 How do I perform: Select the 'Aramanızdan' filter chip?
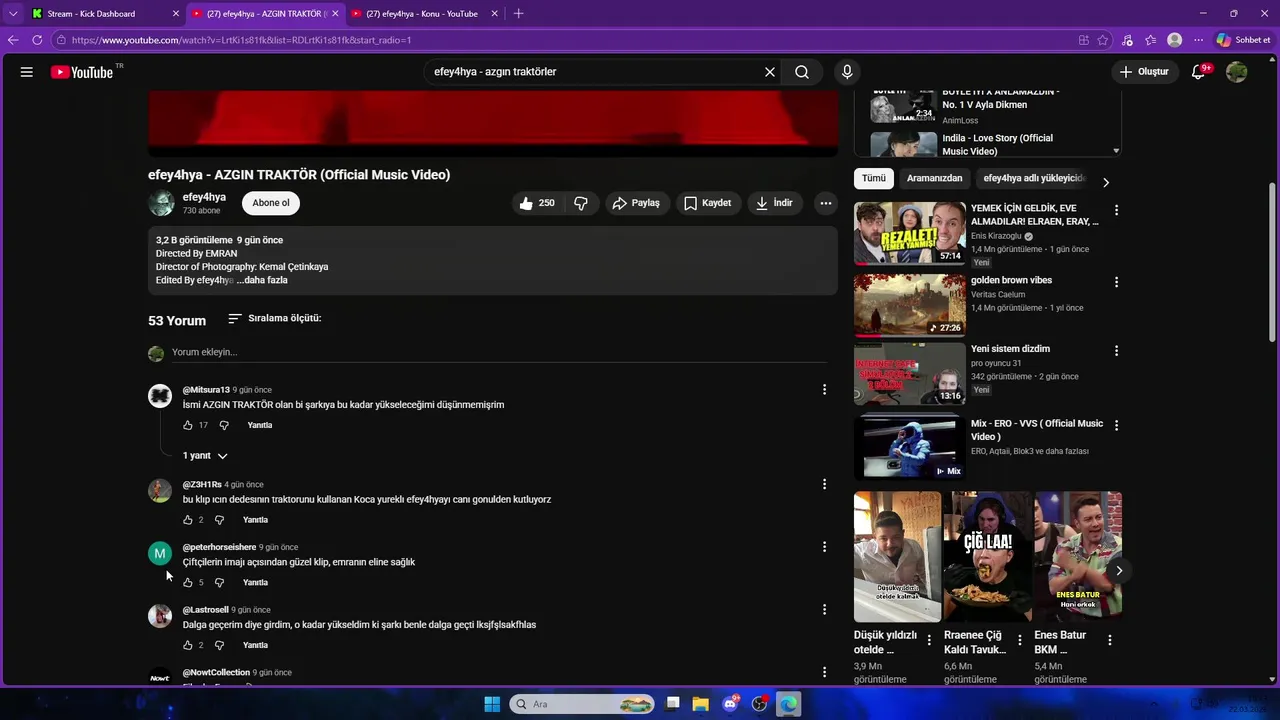pos(934,178)
